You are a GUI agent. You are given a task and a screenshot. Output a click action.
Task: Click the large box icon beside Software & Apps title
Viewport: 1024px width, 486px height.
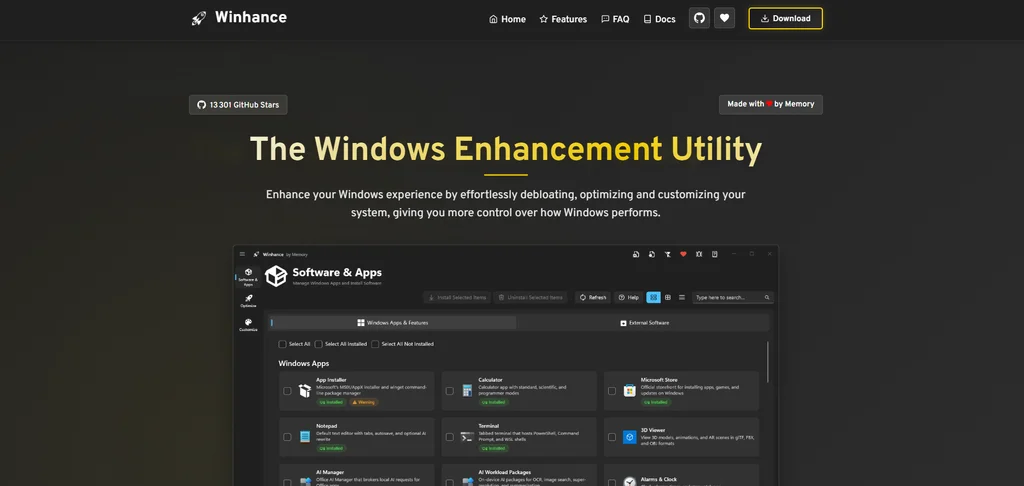pos(276,276)
